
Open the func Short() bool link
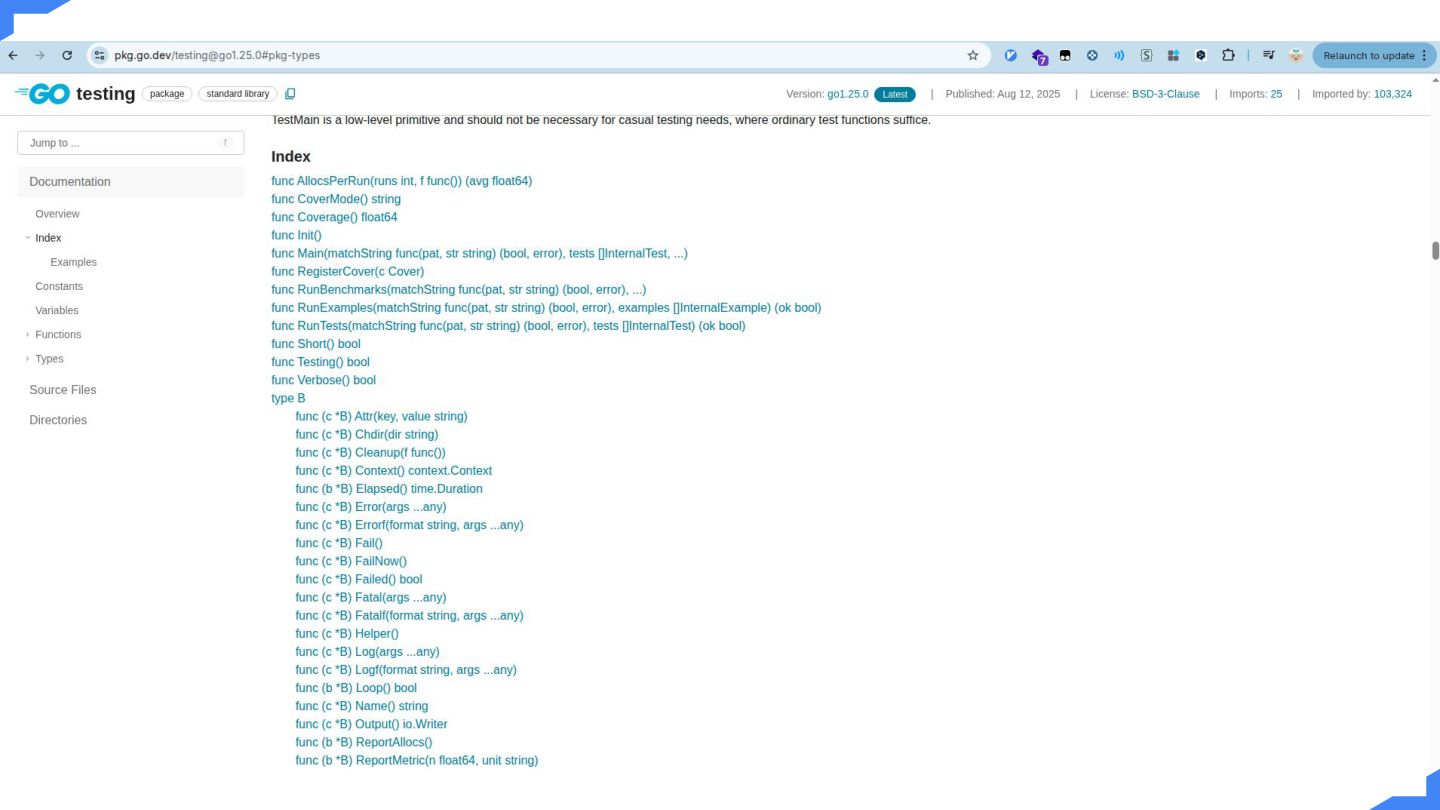click(316, 344)
